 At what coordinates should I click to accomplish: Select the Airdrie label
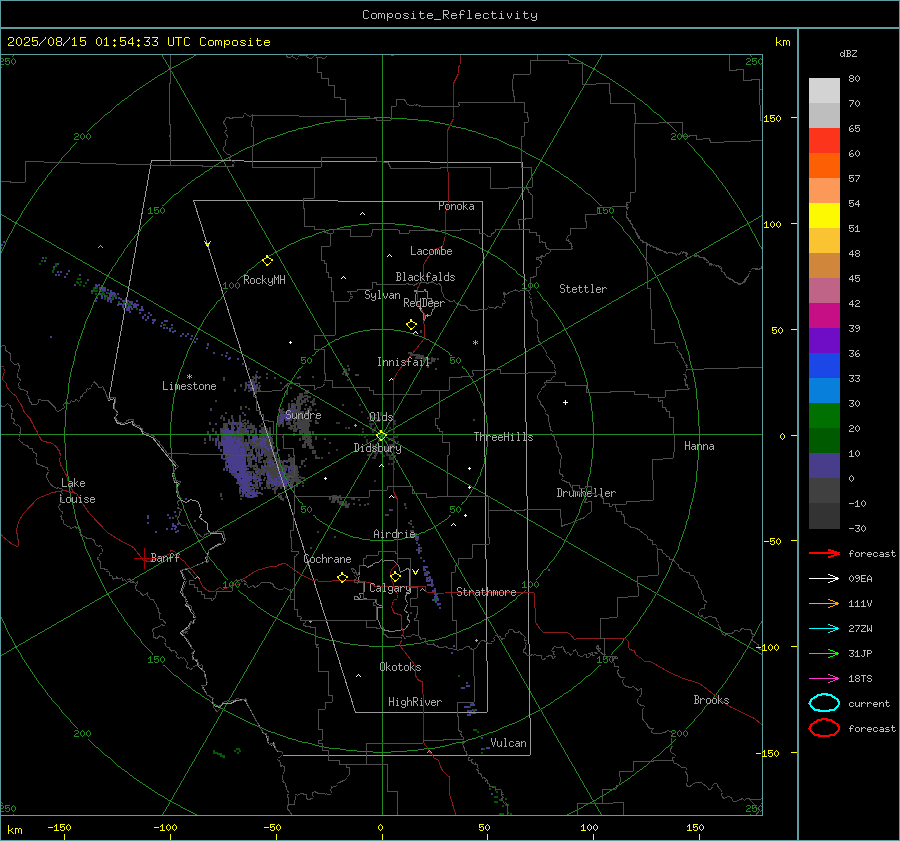[394, 534]
